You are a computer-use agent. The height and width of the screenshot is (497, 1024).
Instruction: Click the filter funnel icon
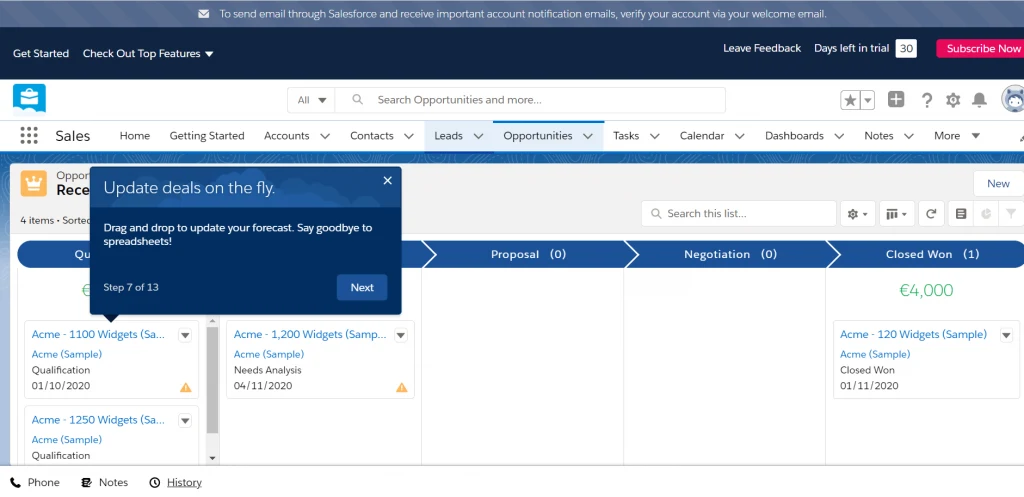click(x=1012, y=214)
